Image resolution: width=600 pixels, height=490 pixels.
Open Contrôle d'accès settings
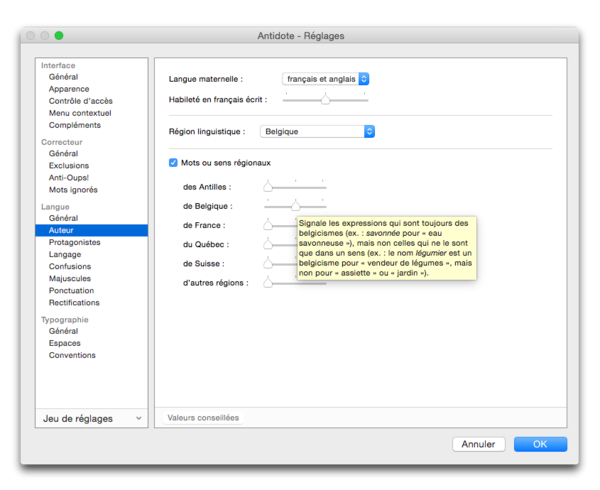pyautogui.click(x=81, y=101)
